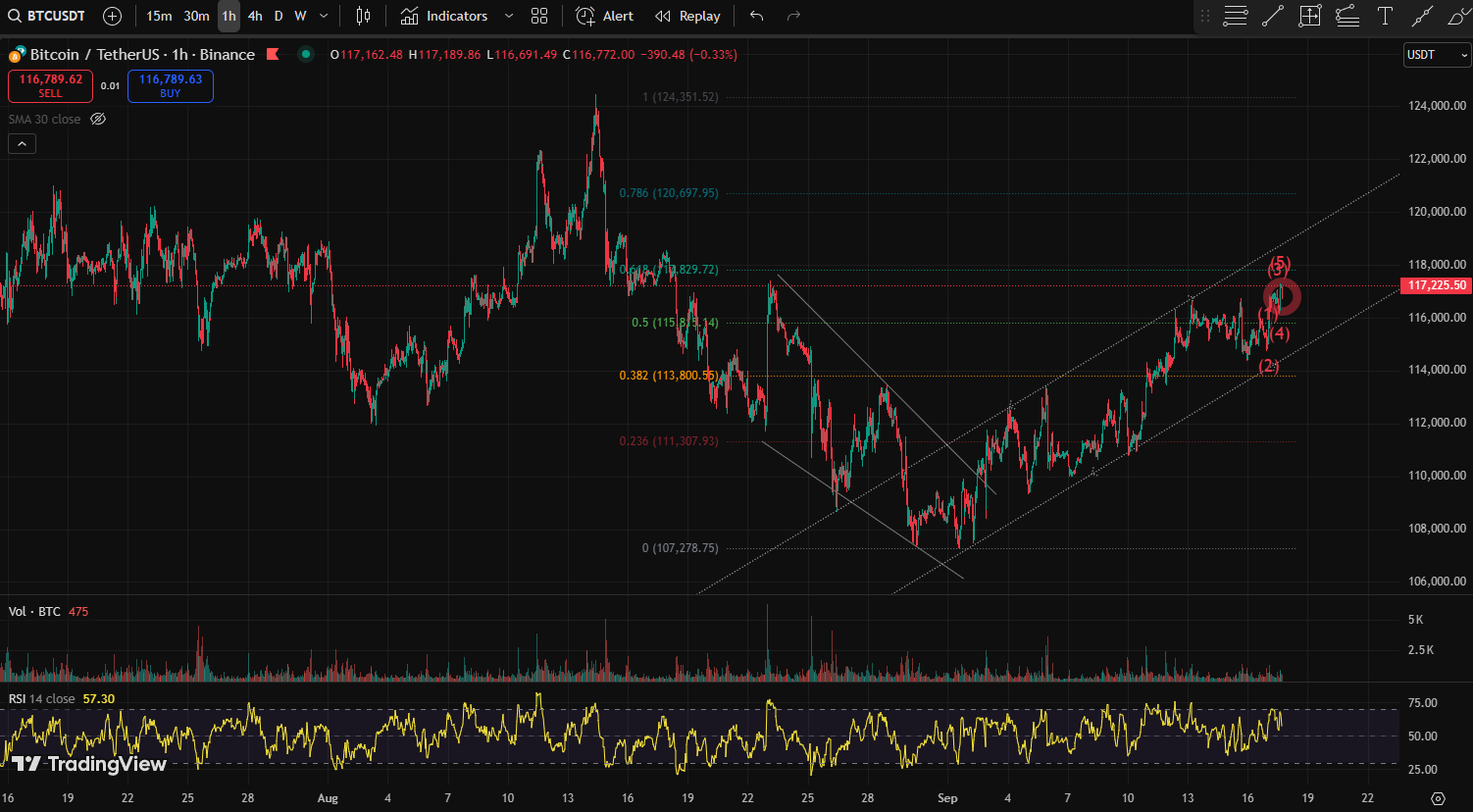Switch to the weekly W timeframe
This screenshot has height=812, width=1473.
(300, 16)
